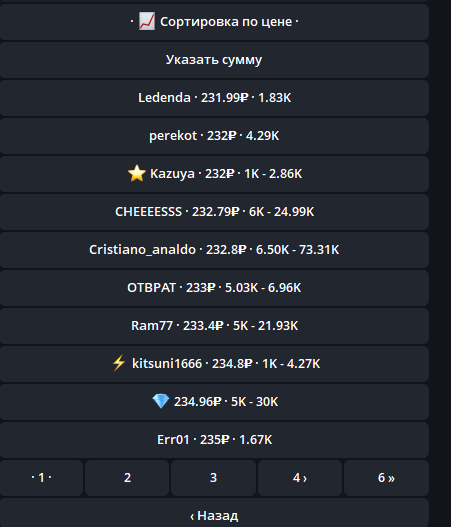Jump to next page 4 ›
Screen dimensions: 451x527
point(300,478)
